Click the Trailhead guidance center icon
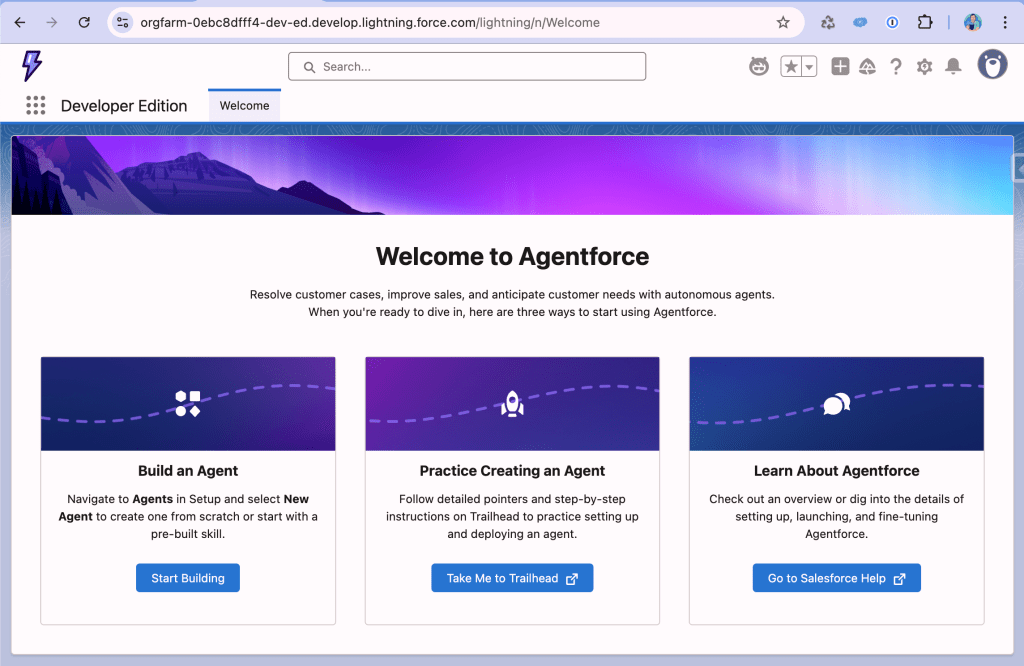Screen dimensions: 1024x666 click(867, 65)
